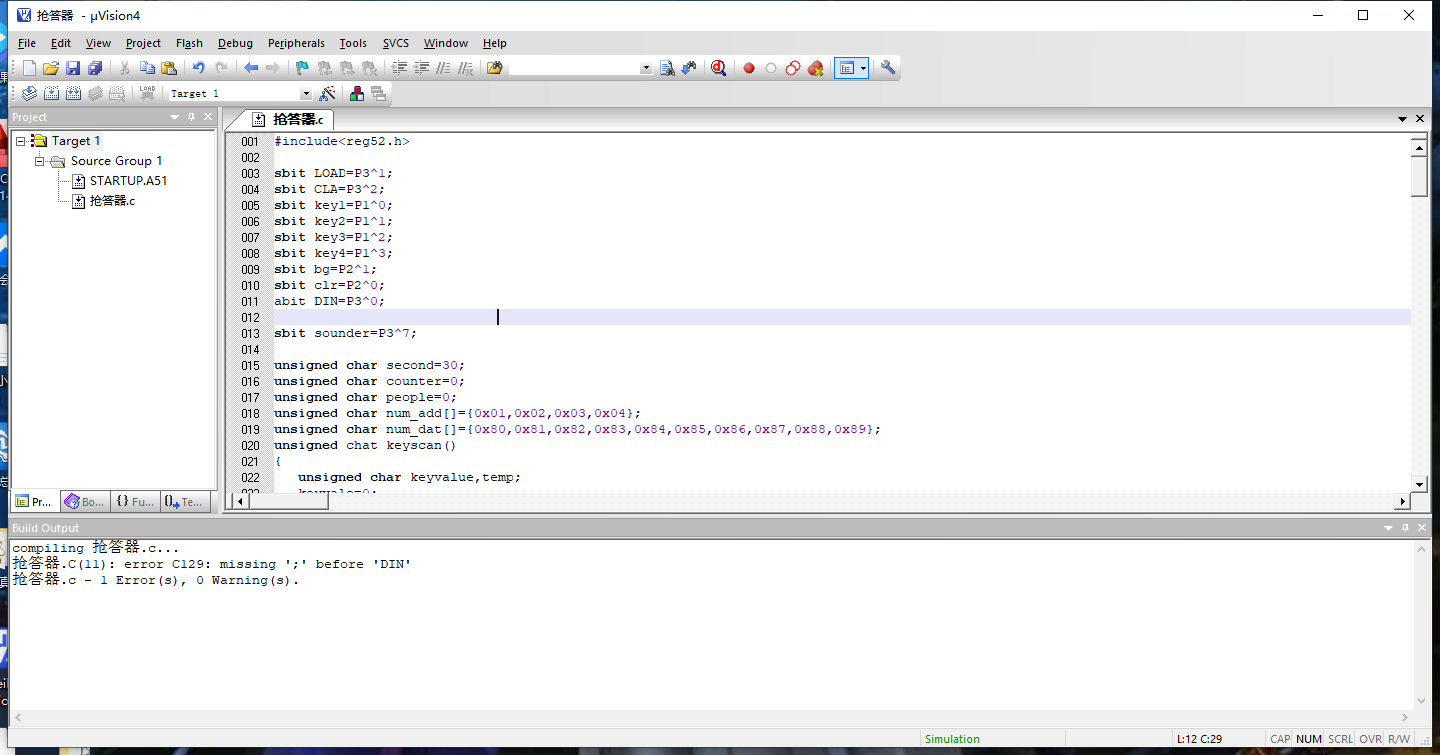Click the Open file folder icon

[51, 68]
